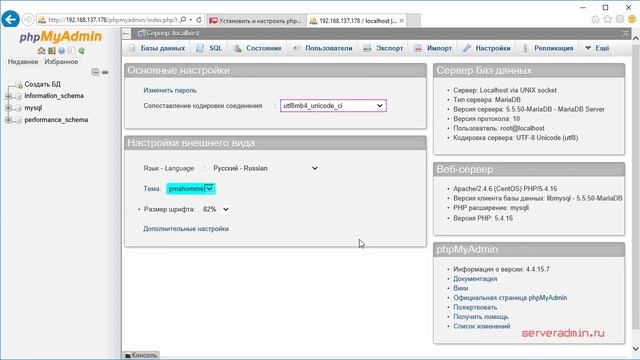The image size is (640, 360).
Task: Click the collapse icon at top-right of page header
Action: point(626,33)
